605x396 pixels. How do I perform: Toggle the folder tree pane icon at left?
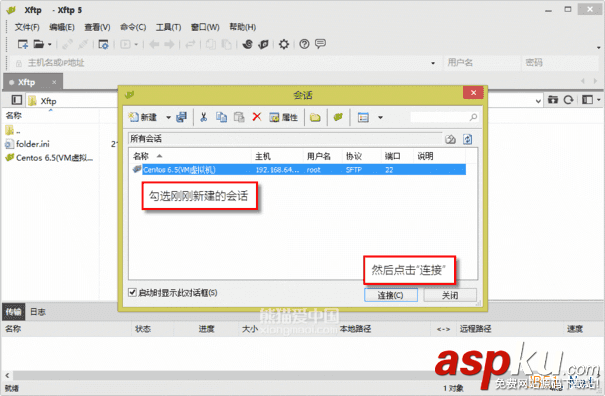click(x=17, y=100)
